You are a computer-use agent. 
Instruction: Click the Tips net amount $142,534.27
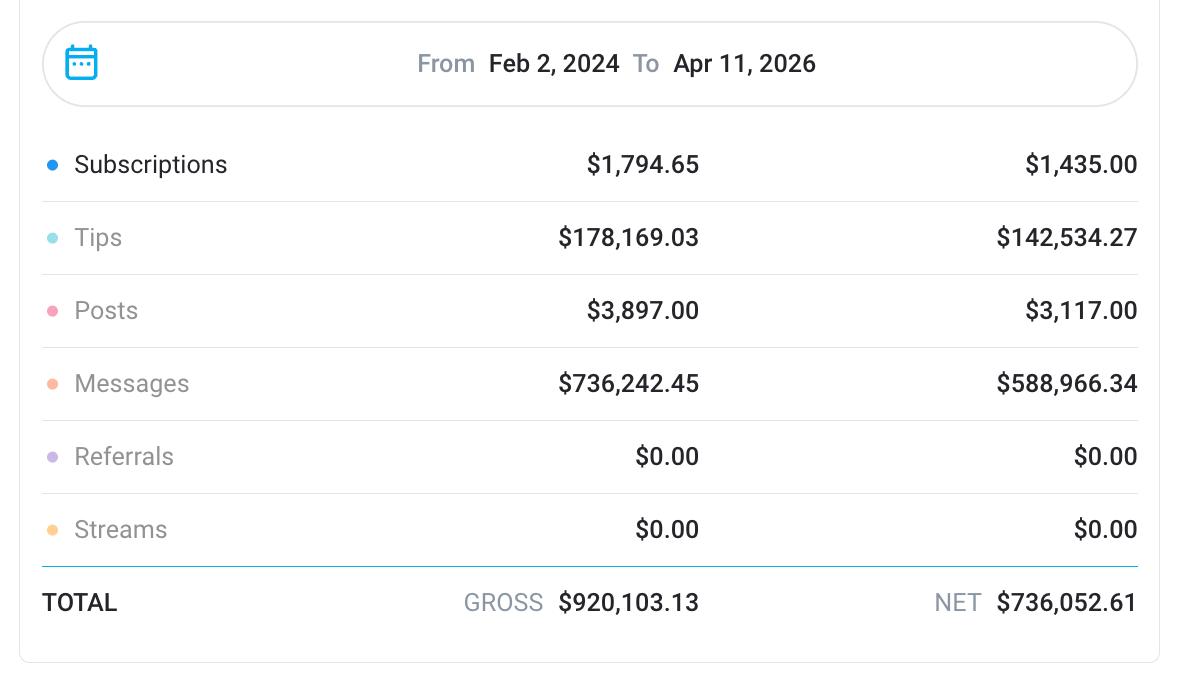[1066, 238]
